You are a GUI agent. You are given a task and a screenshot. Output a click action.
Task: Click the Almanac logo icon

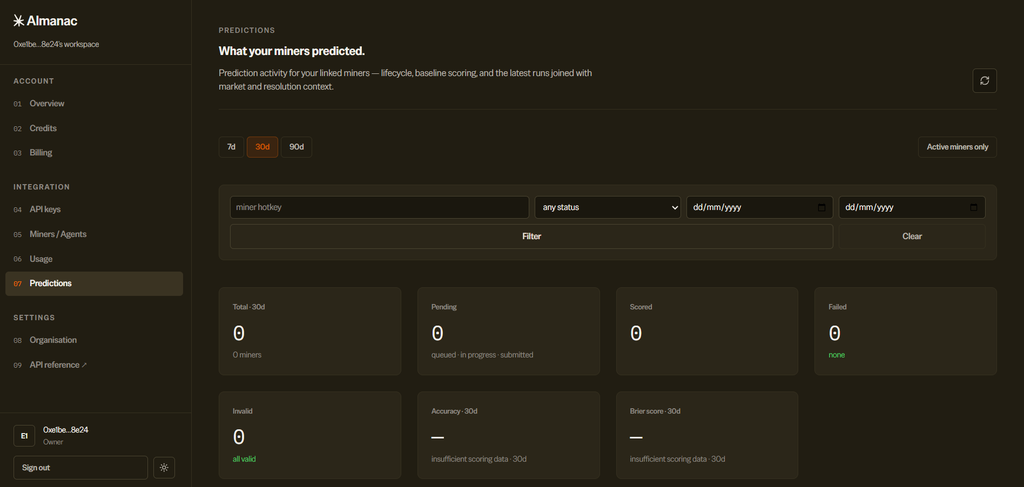tap(19, 21)
